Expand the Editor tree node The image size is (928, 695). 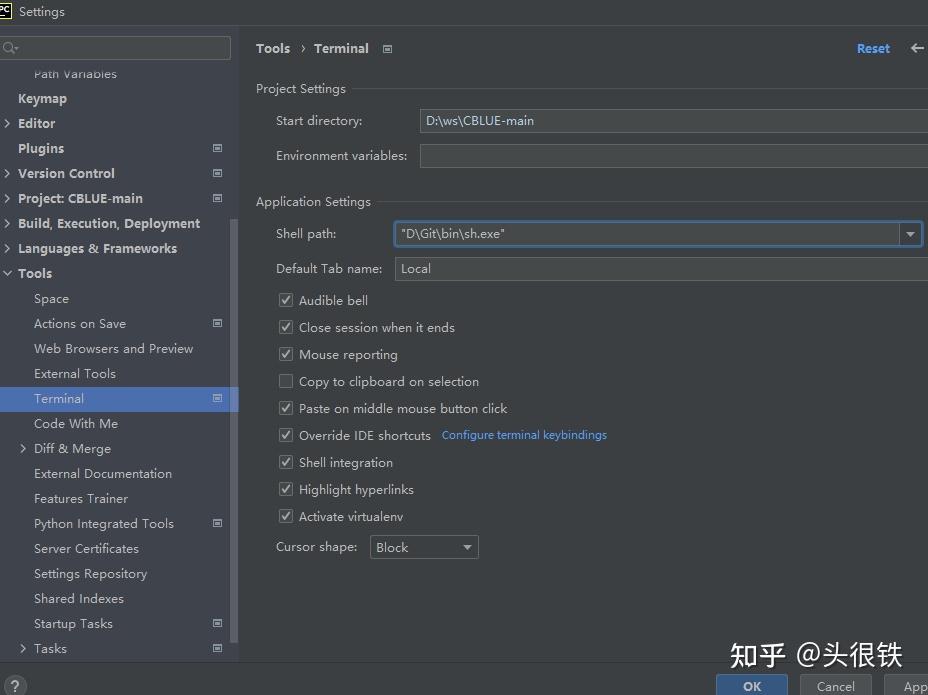pos(7,123)
